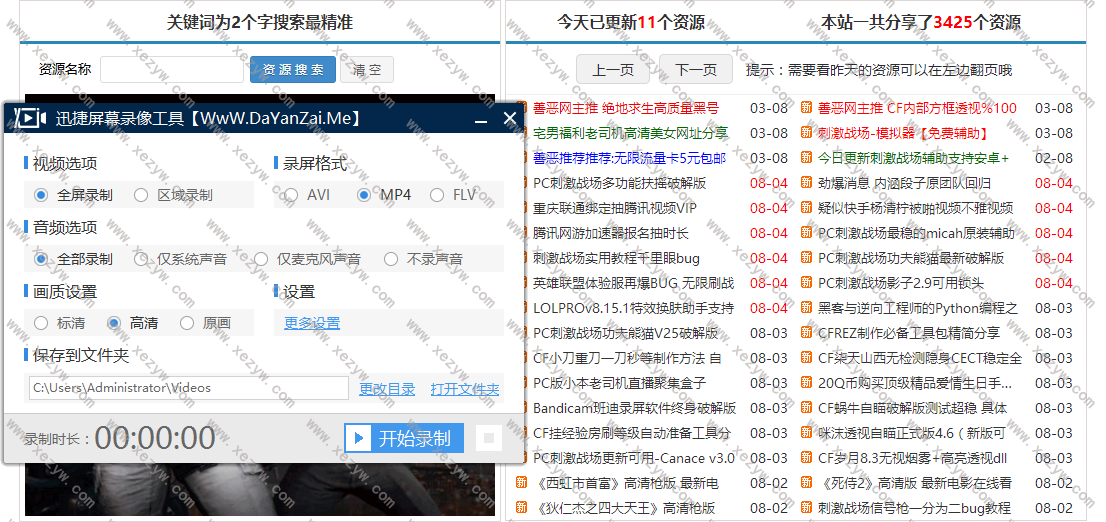The image size is (1106, 522).
Task: Set picture quality to 原画
Action: pos(187,323)
